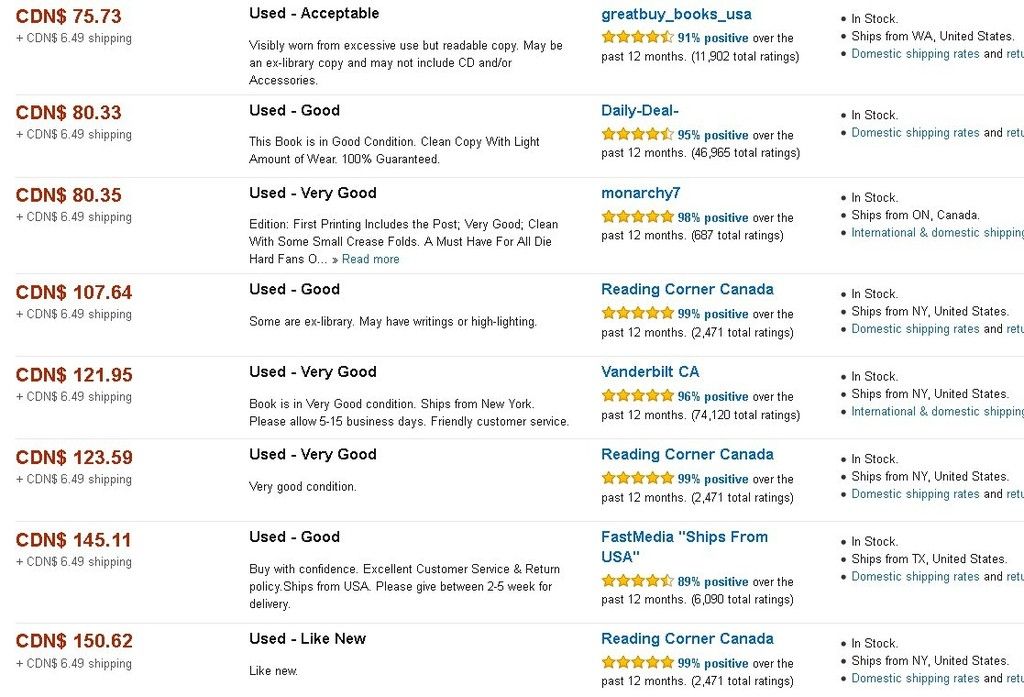Open Domestic shipping rates link for Daily-Deal-
Screen dimensions: 1024x697
(x=915, y=133)
